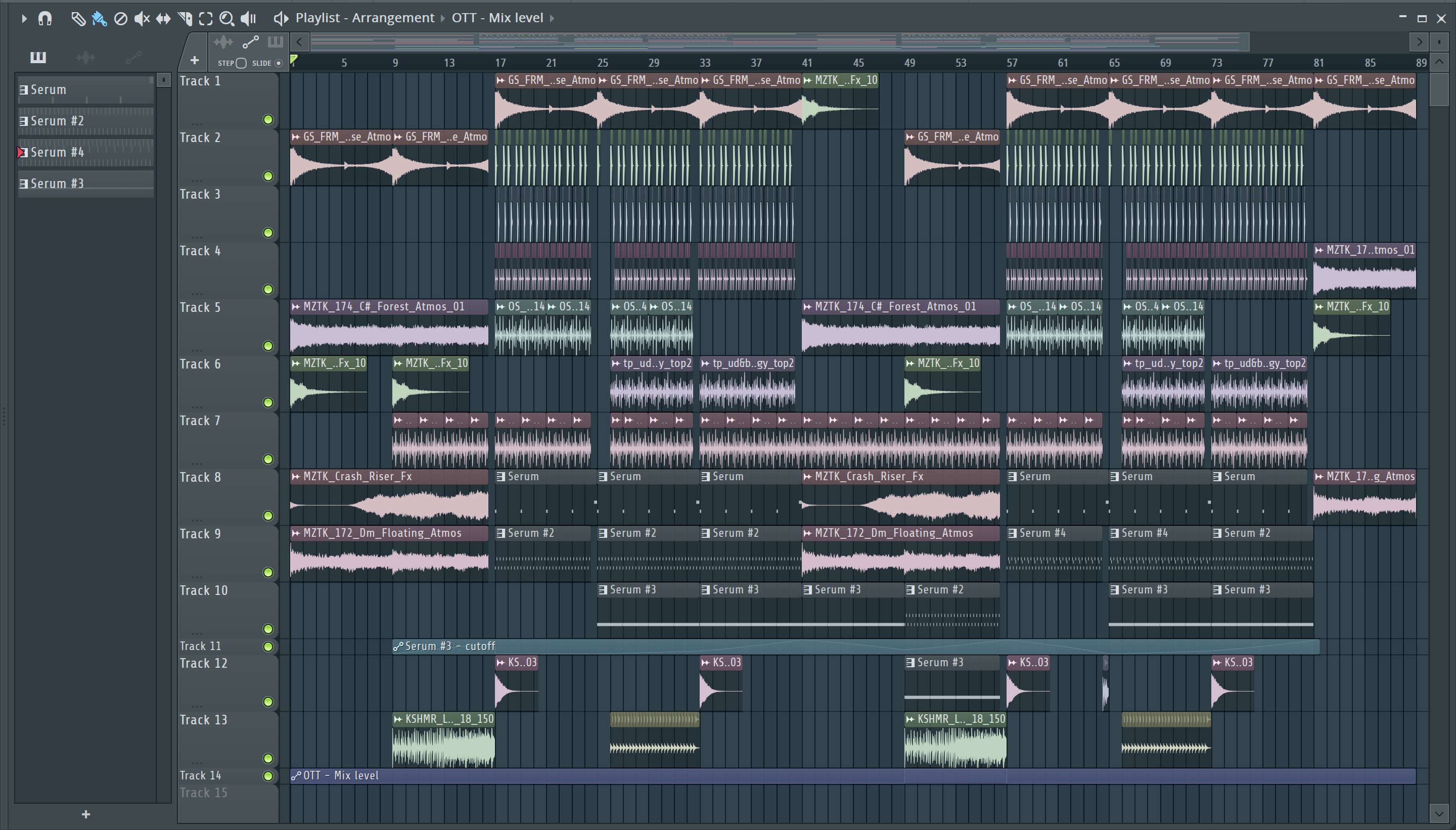Mute Track 5 via green light

pyautogui.click(x=268, y=346)
